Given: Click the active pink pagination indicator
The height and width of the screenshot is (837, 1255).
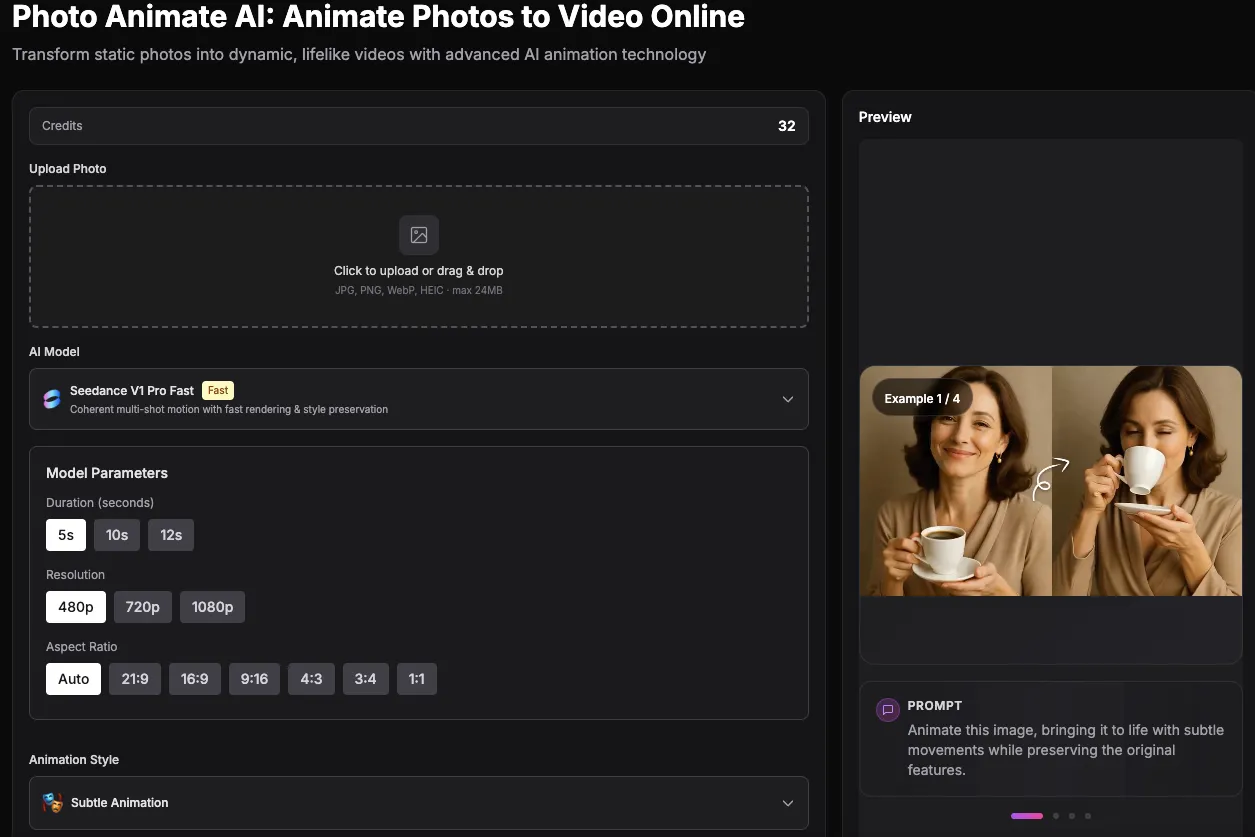Looking at the screenshot, I should click(1026, 815).
